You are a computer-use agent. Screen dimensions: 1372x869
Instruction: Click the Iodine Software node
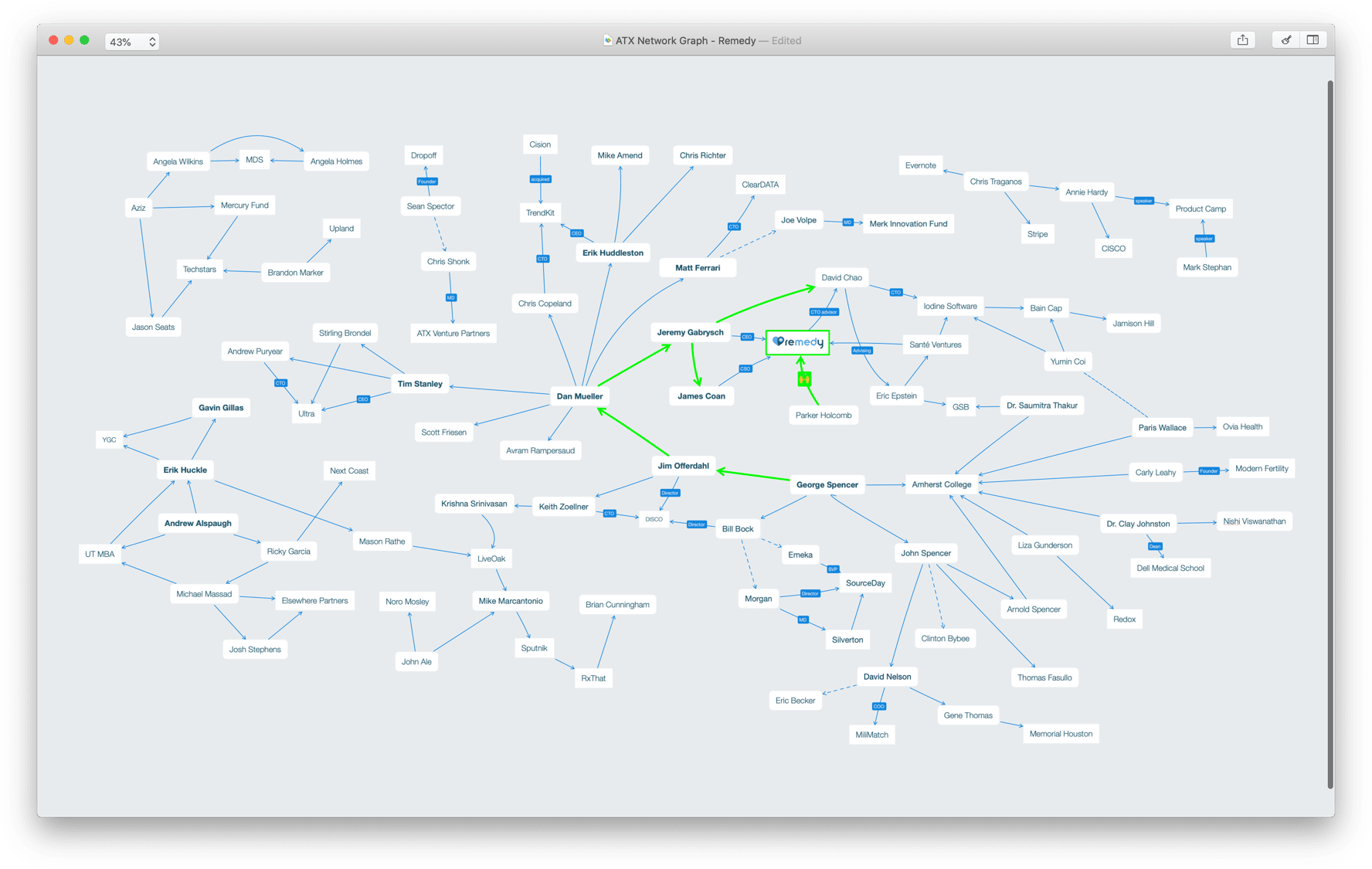(949, 307)
